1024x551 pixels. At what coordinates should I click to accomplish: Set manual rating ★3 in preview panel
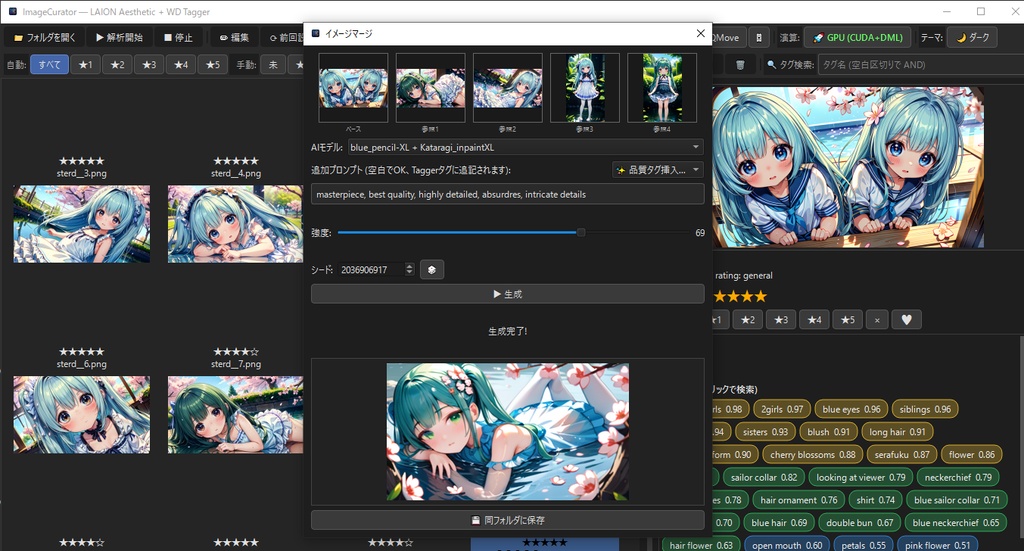[x=781, y=320]
